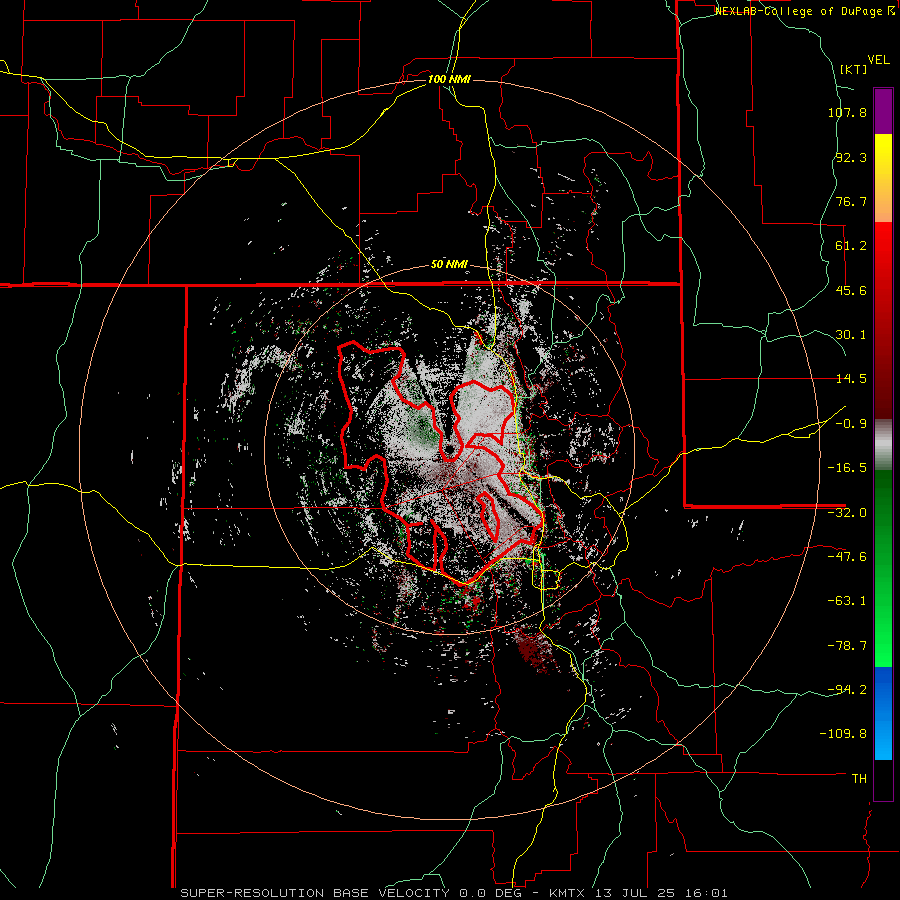Click the -63.1 legend value
Viewport: 900px width, 900px height.
tap(847, 601)
